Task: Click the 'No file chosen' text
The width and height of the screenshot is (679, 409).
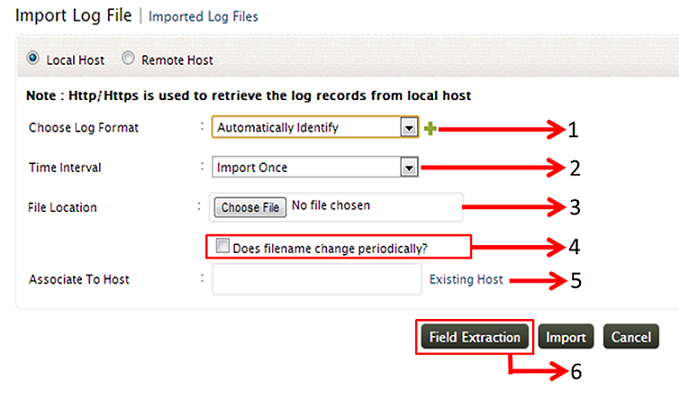Action: coord(329,207)
